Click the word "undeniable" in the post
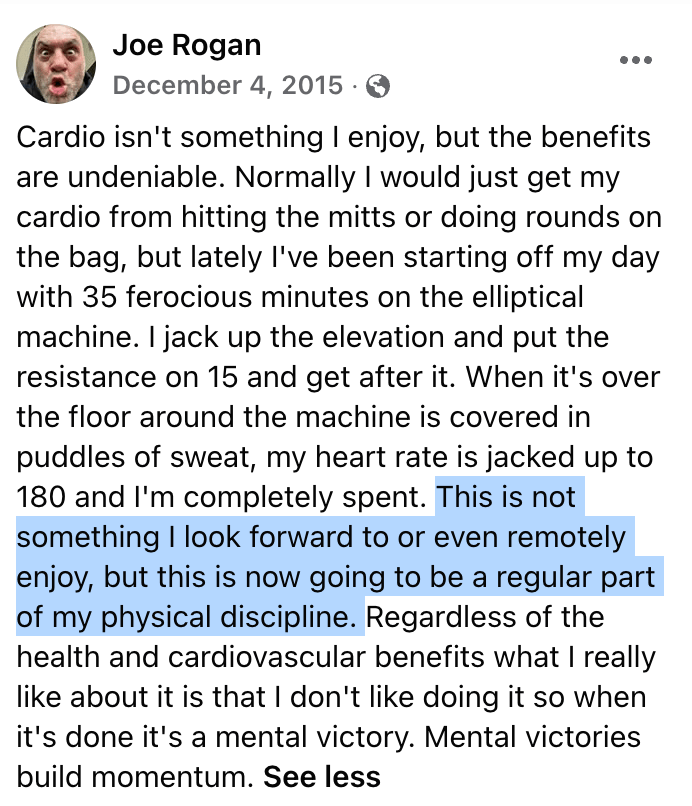 [142, 177]
